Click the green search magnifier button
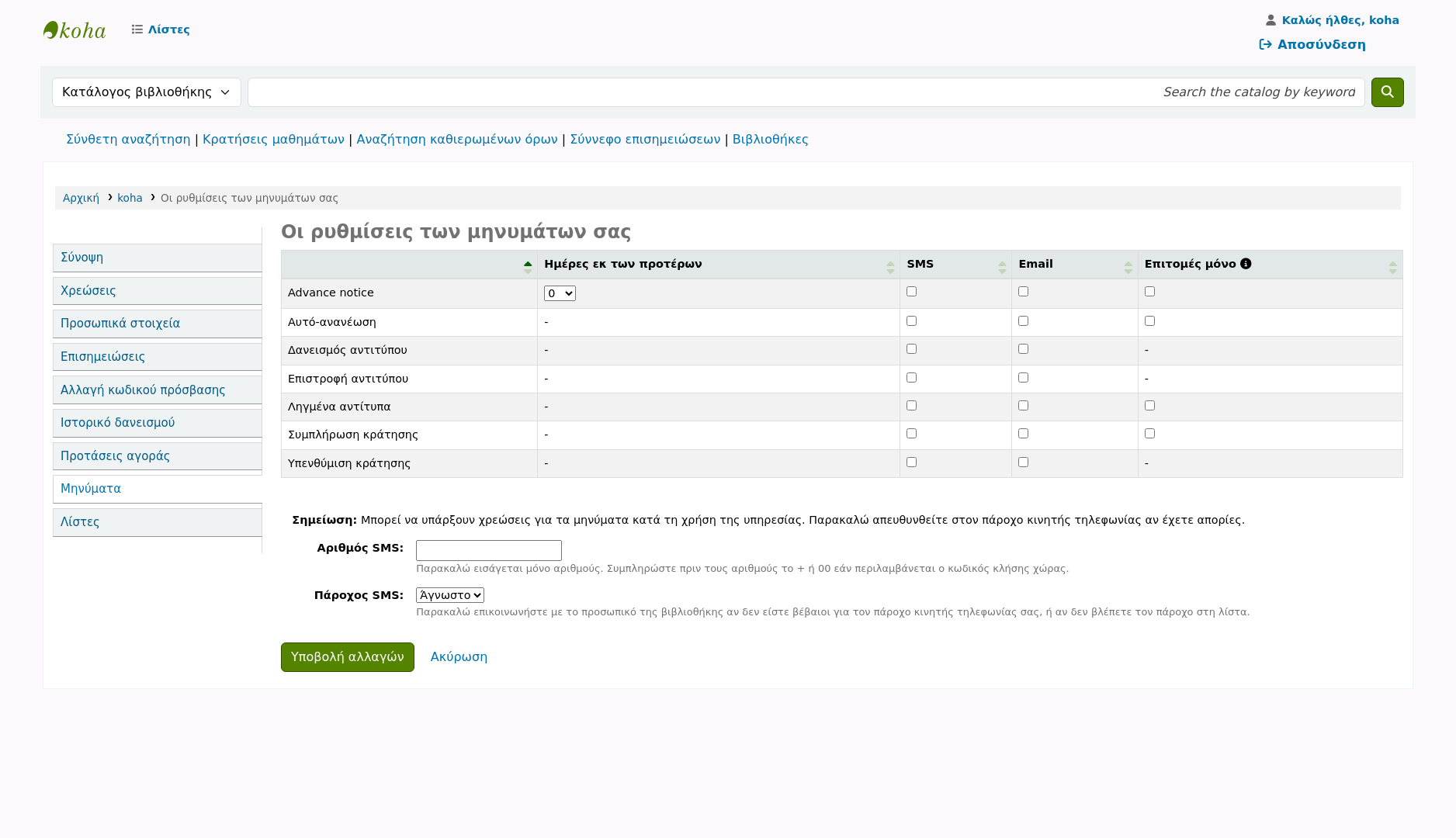 [x=1387, y=92]
